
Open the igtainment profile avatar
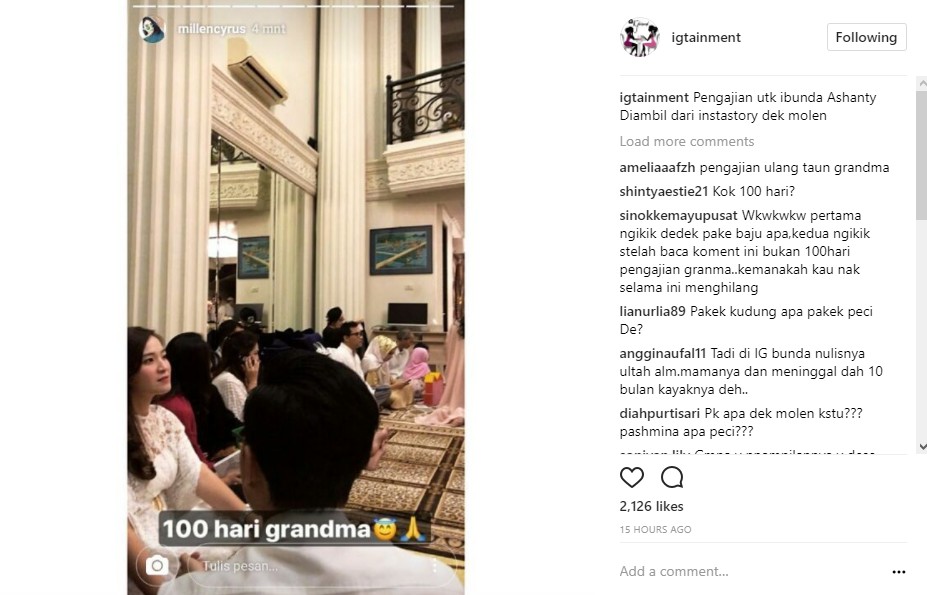coord(640,37)
